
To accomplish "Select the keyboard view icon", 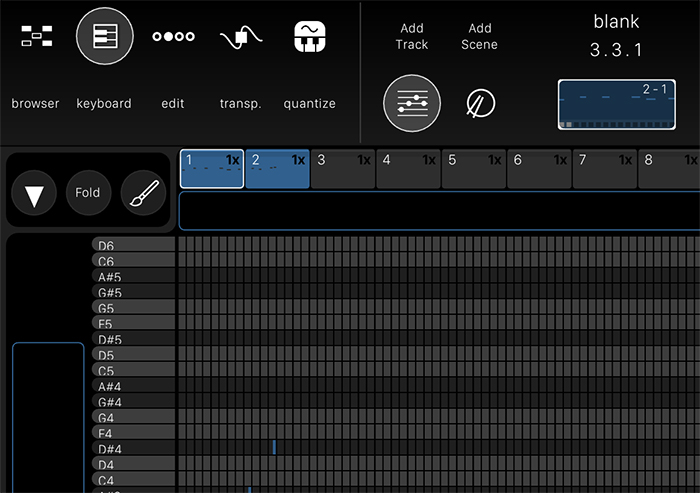I will click(105, 36).
